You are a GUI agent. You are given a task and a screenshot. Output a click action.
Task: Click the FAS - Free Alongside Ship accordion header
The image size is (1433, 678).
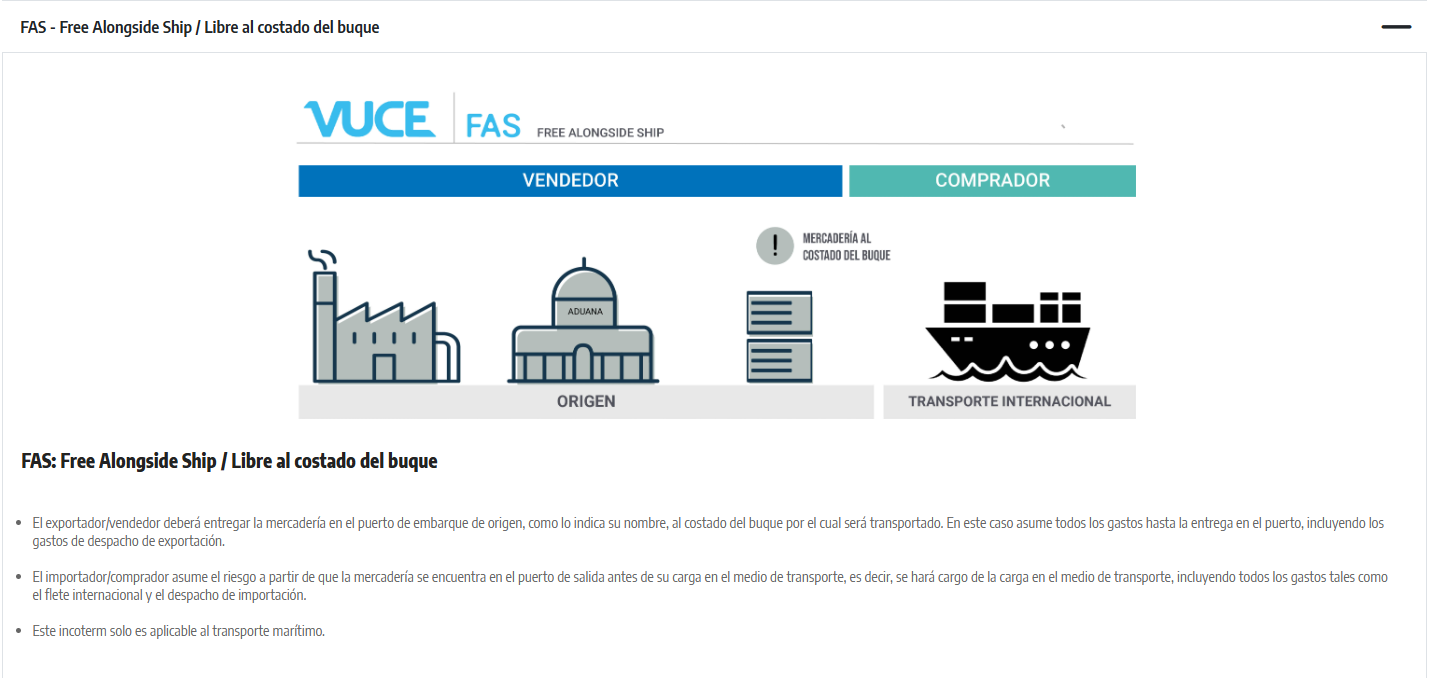click(x=715, y=27)
